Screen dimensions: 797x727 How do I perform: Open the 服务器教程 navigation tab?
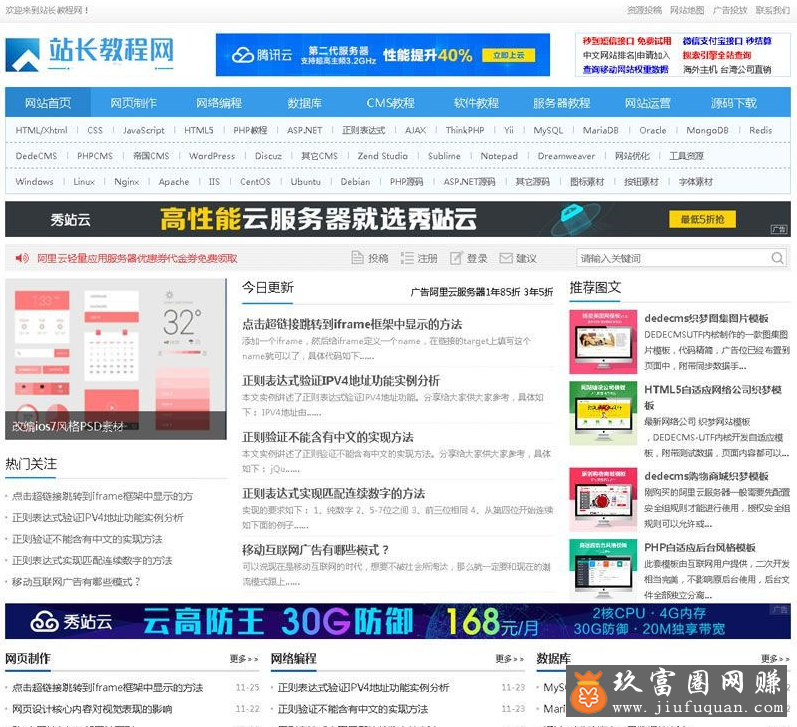point(562,103)
